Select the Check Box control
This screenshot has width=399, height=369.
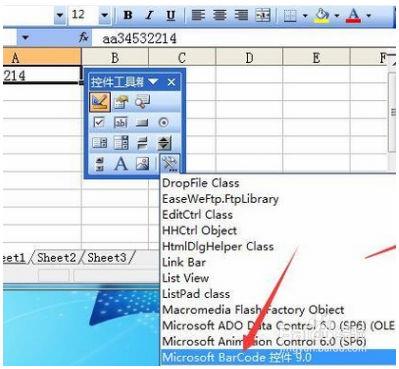click(x=99, y=123)
